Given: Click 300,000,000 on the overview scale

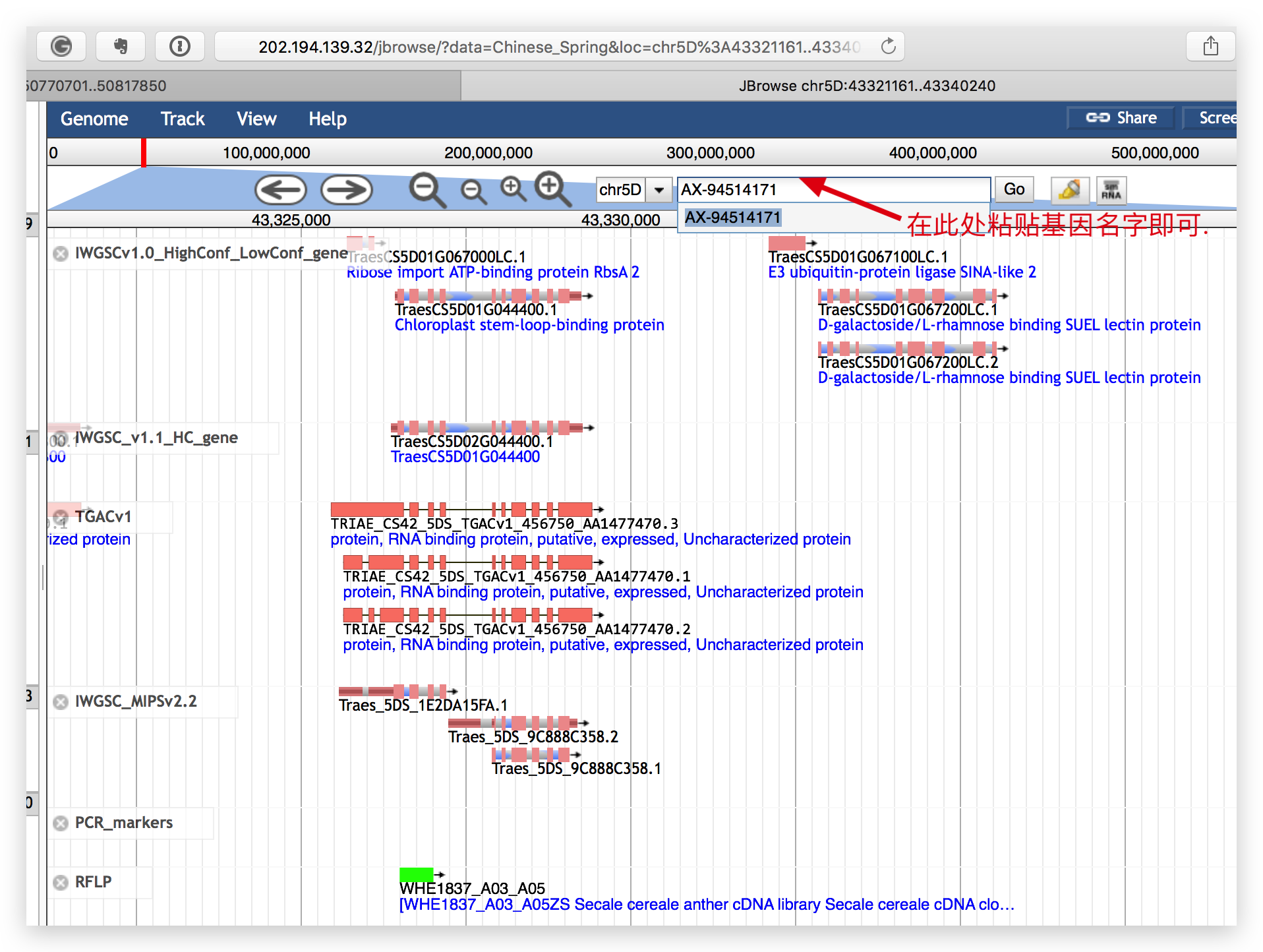Looking at the screenshot, I should point(711,153).
